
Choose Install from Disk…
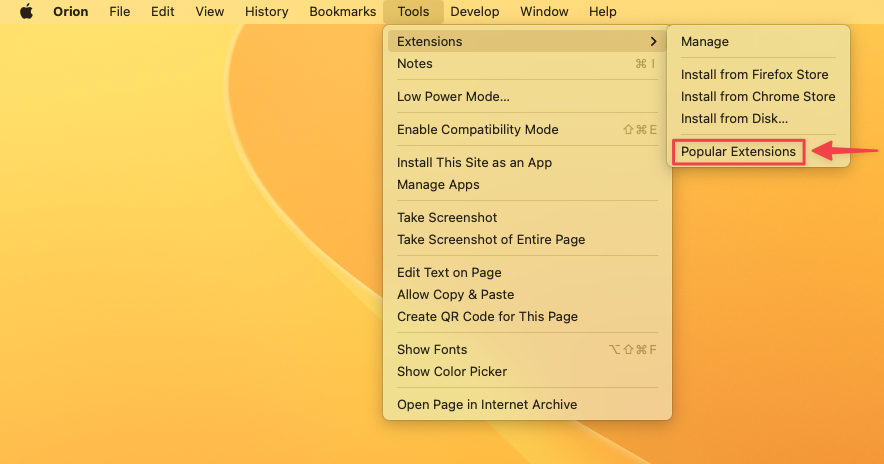point(758,118)
